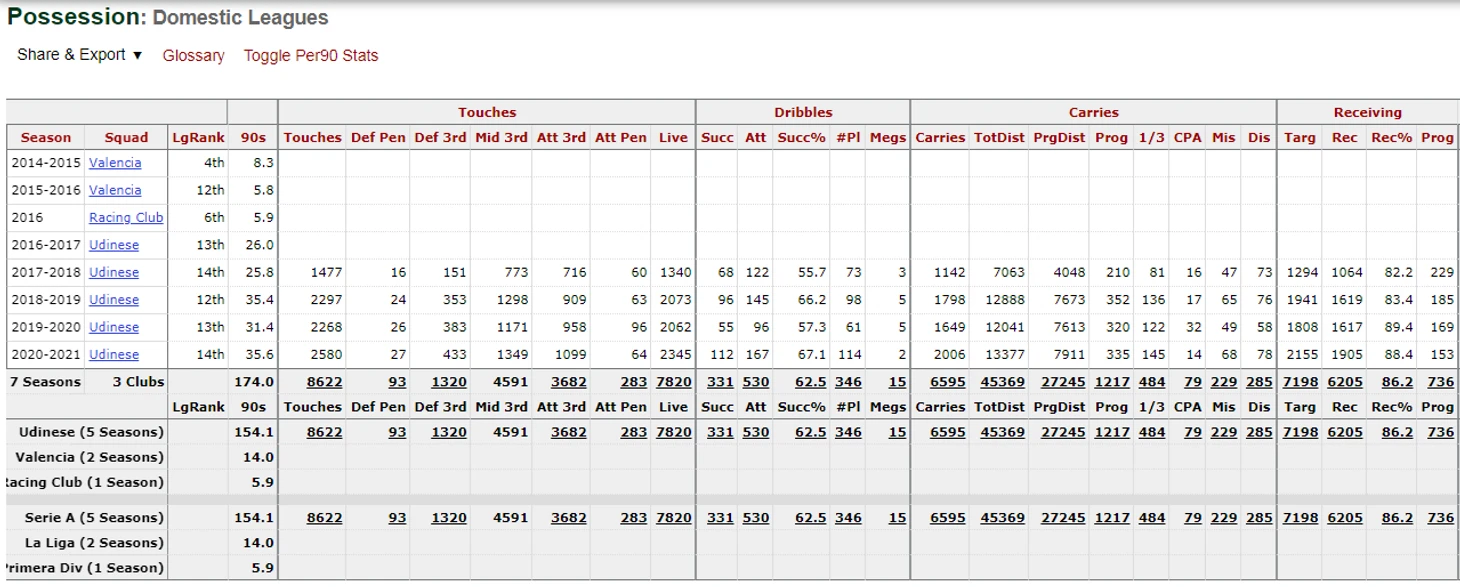1460x587 pixels.
Task: Sort by top Megs column header
Action: click(888, 138)
